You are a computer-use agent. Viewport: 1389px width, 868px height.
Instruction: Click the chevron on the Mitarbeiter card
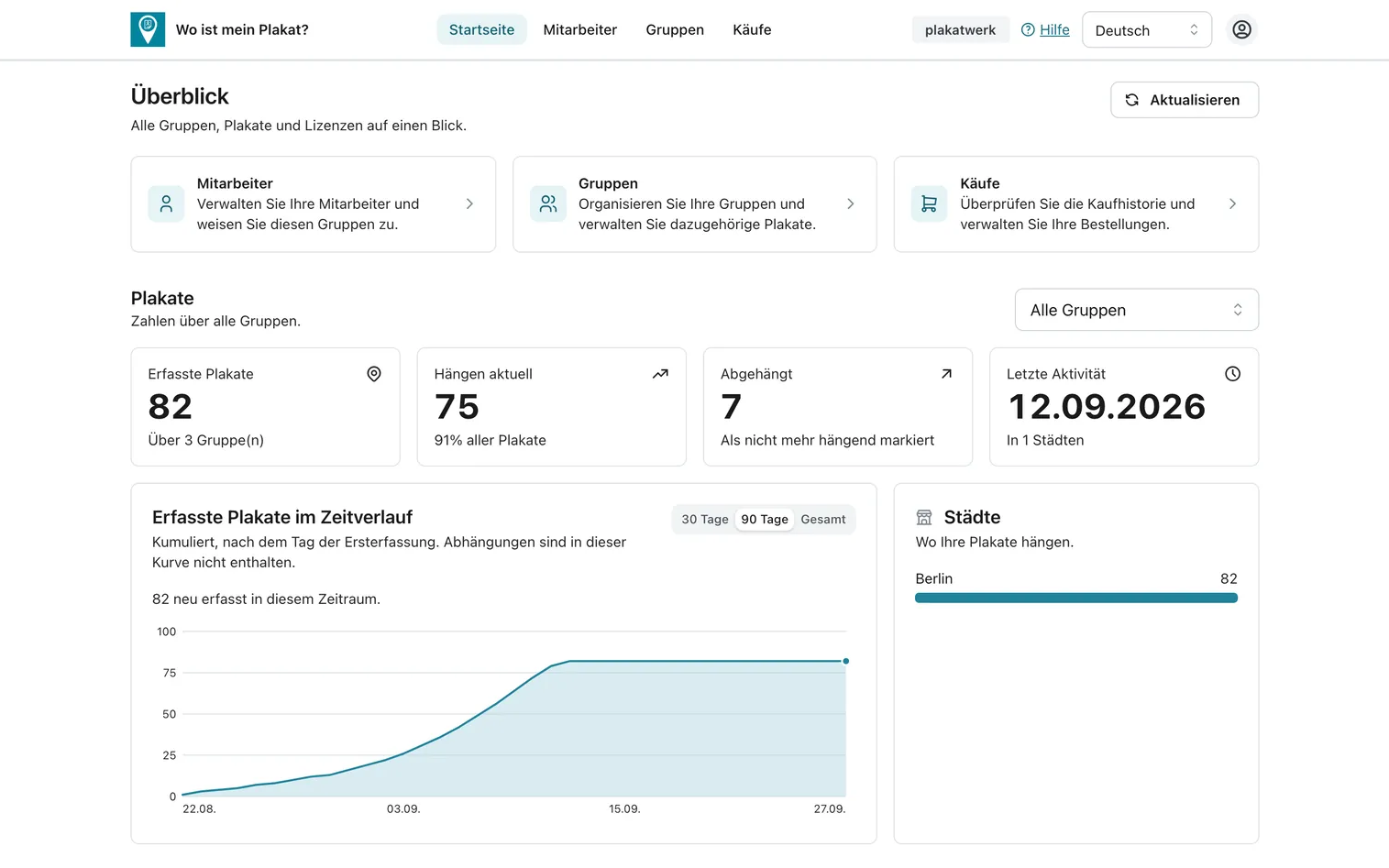pos(469,203)
